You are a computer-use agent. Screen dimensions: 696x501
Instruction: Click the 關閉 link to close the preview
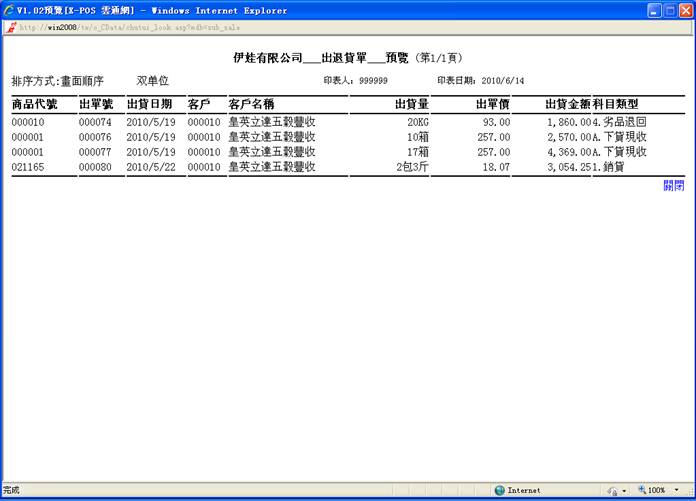coord(673,185)
